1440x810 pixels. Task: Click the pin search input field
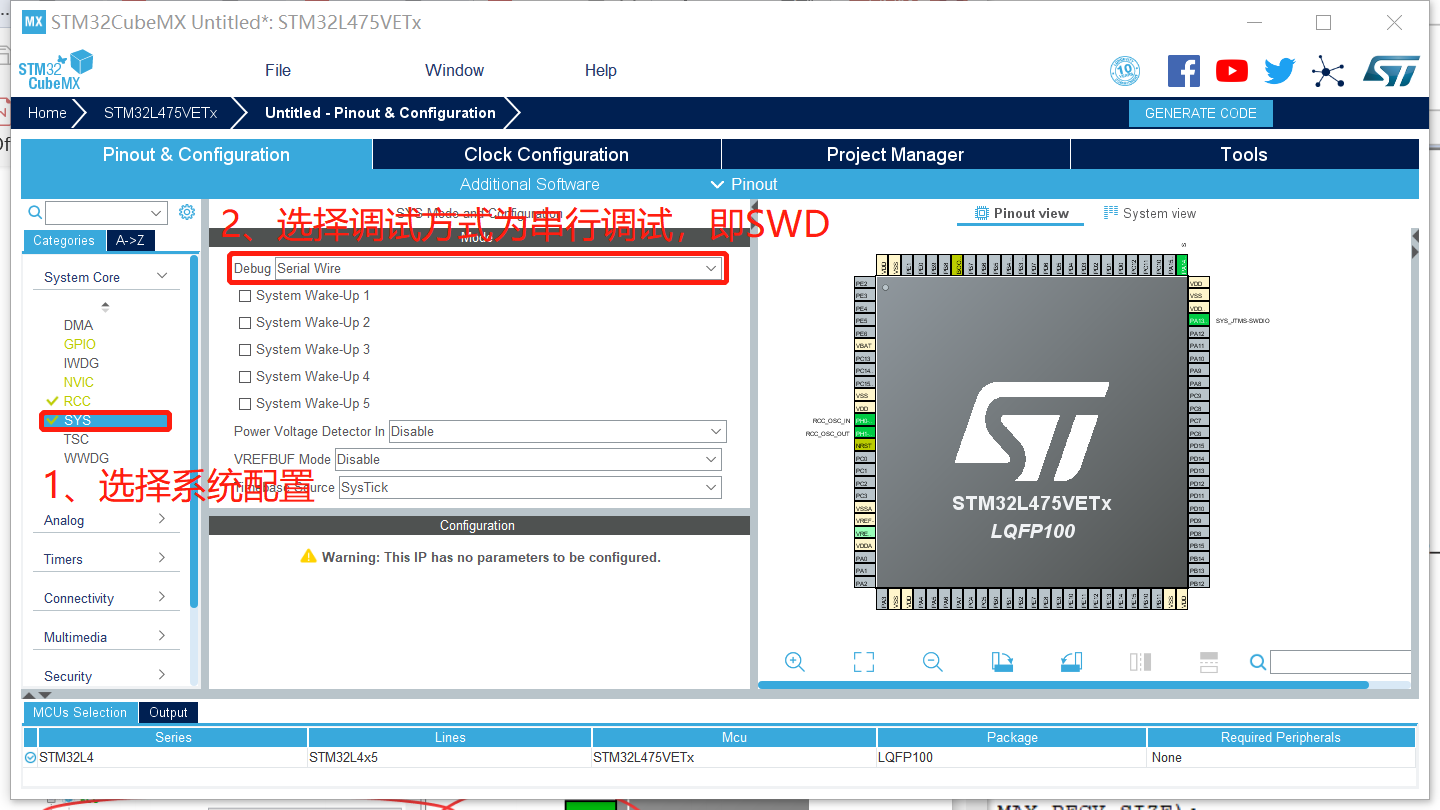coord(1340,662)
